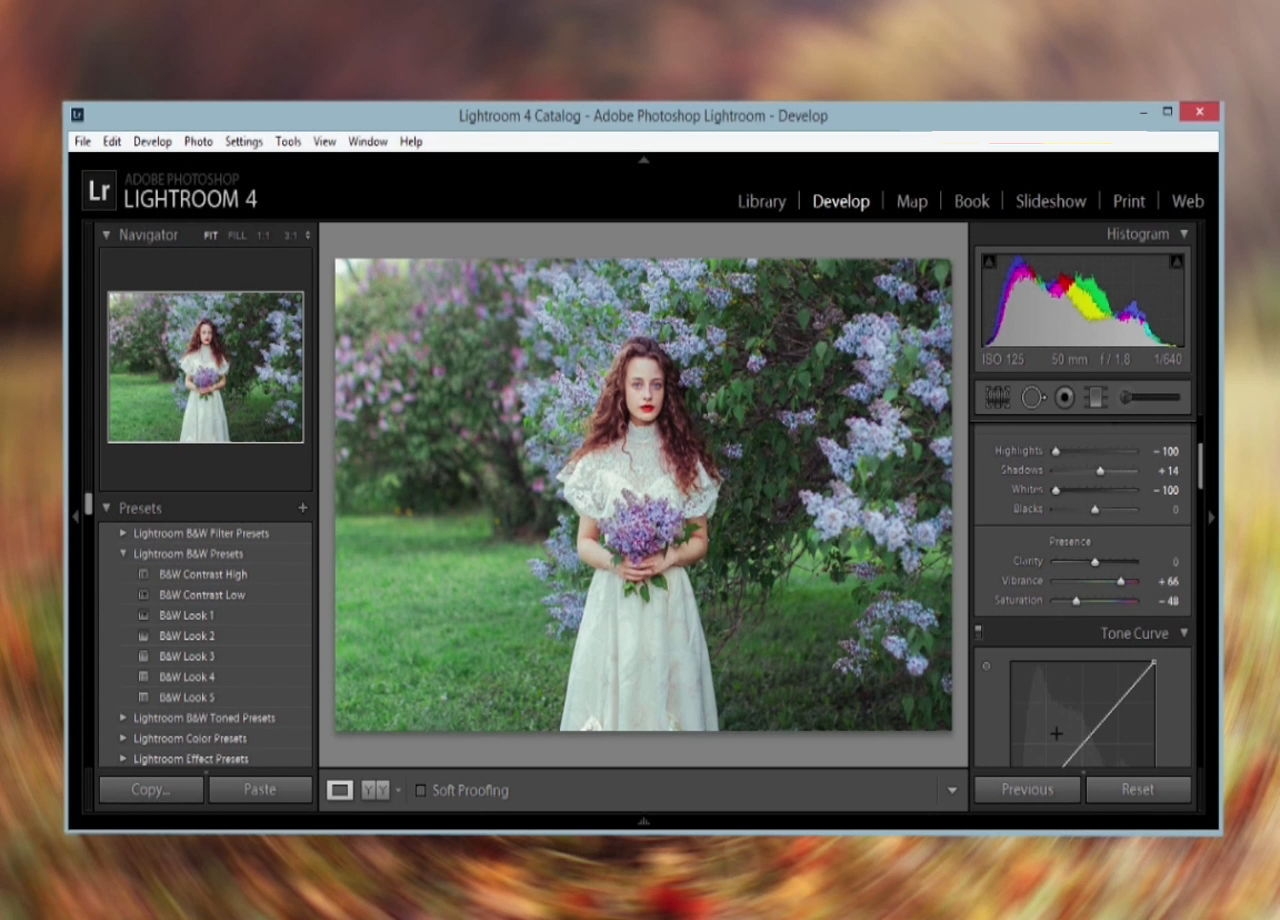Apply the B&W Look 3 preset
Image resolution: width=1280 pixels, height=920 pixels.
pyautogui.click(x=186, y=656)
